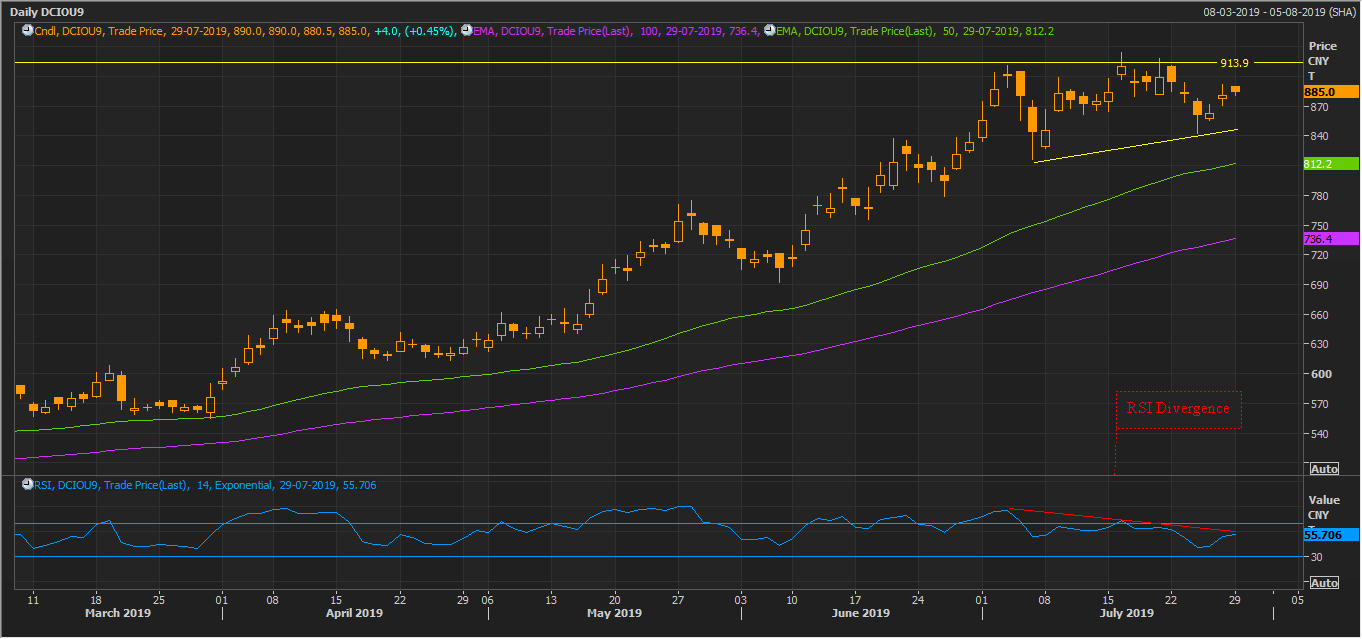Click the July 2019 label on time axis

(x=1126, y=613)
